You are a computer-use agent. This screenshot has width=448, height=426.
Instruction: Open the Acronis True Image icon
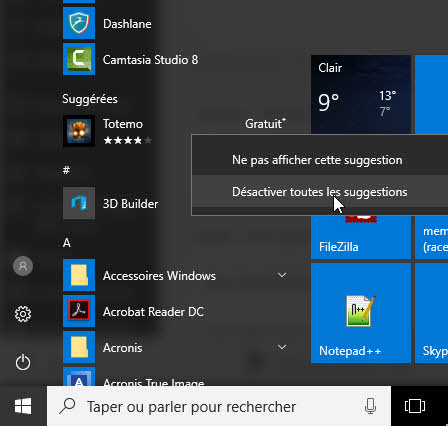[79, 377]
